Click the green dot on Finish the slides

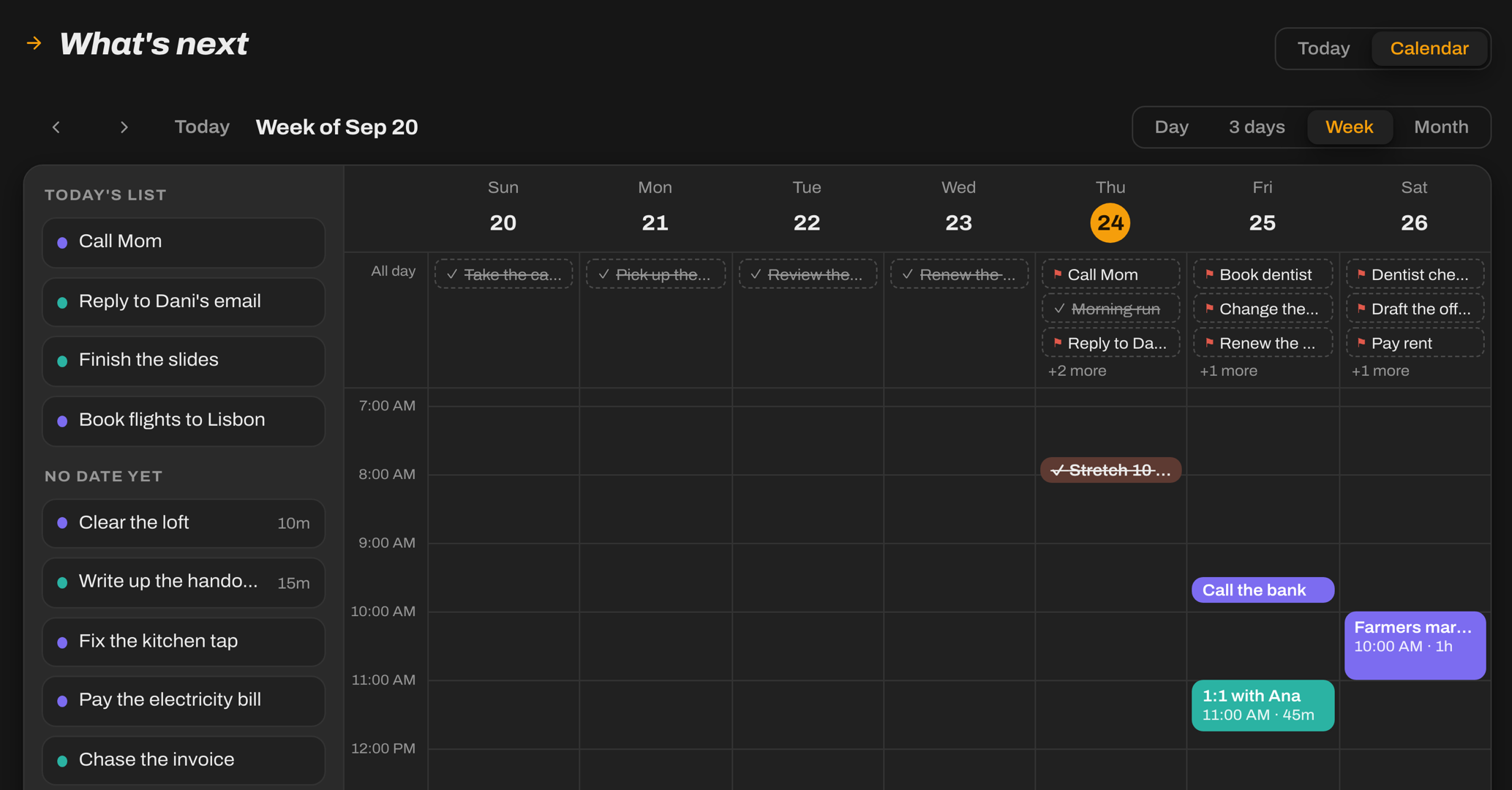coord(62,361)
